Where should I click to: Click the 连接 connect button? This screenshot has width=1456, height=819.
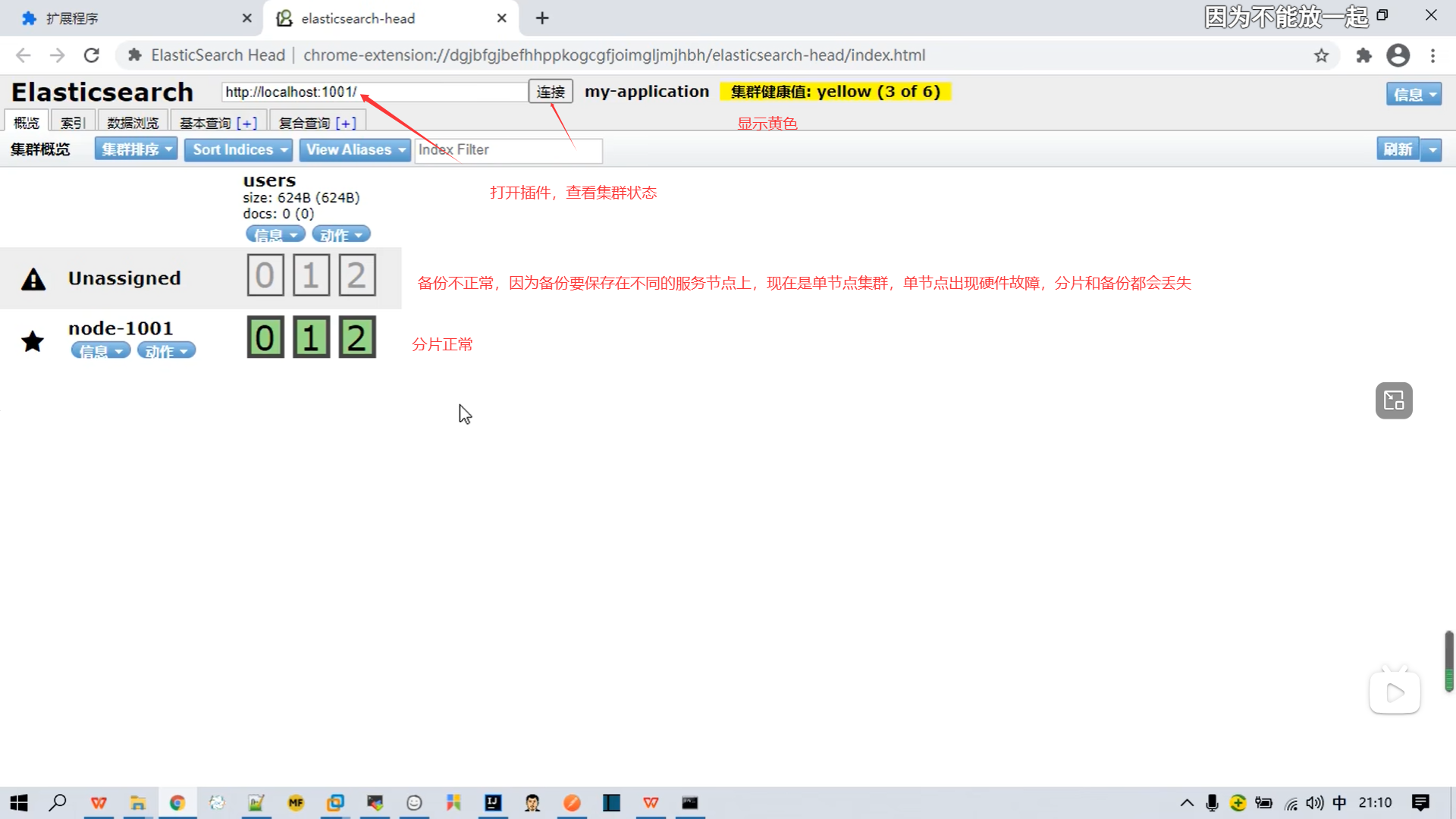[550, 92]
